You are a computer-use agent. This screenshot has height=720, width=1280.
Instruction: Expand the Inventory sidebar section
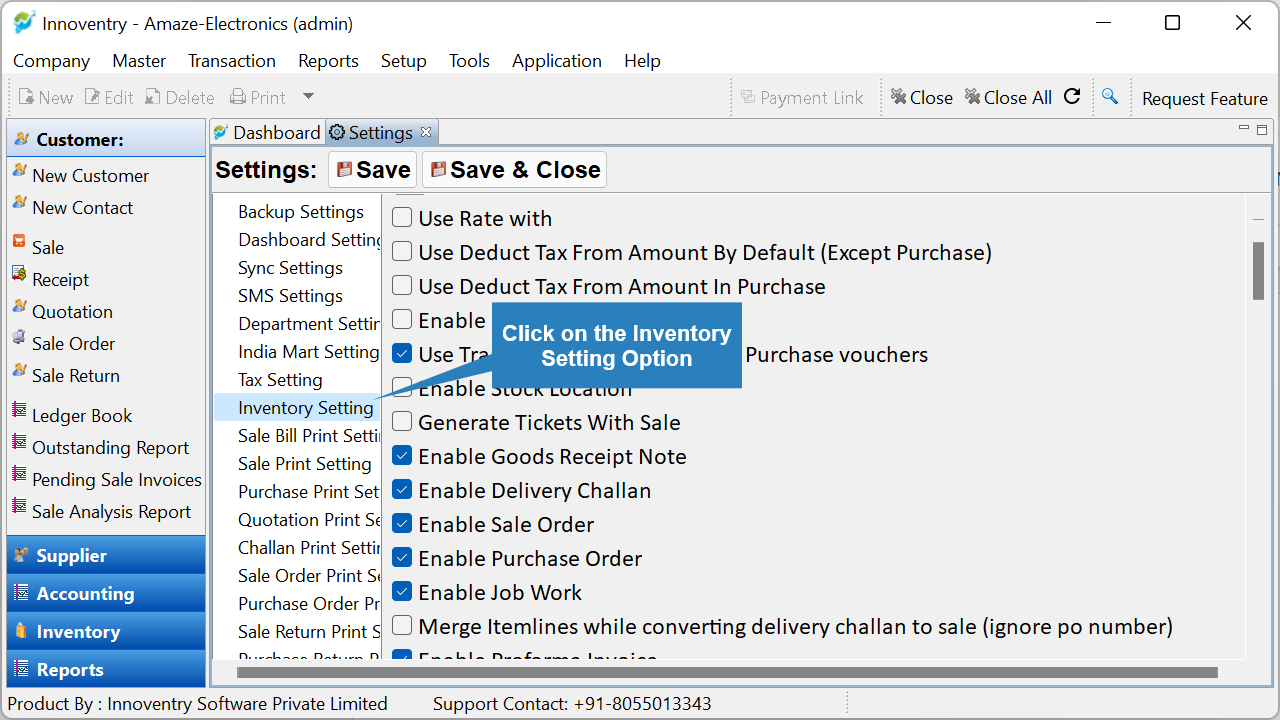(106, 631)
